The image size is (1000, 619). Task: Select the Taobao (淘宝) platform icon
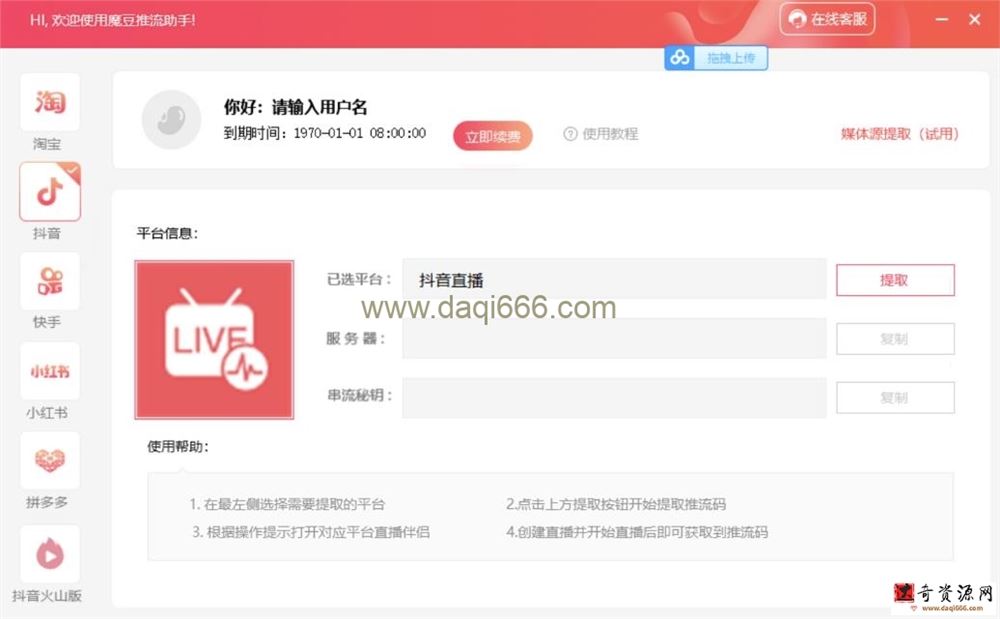(50, 102)
